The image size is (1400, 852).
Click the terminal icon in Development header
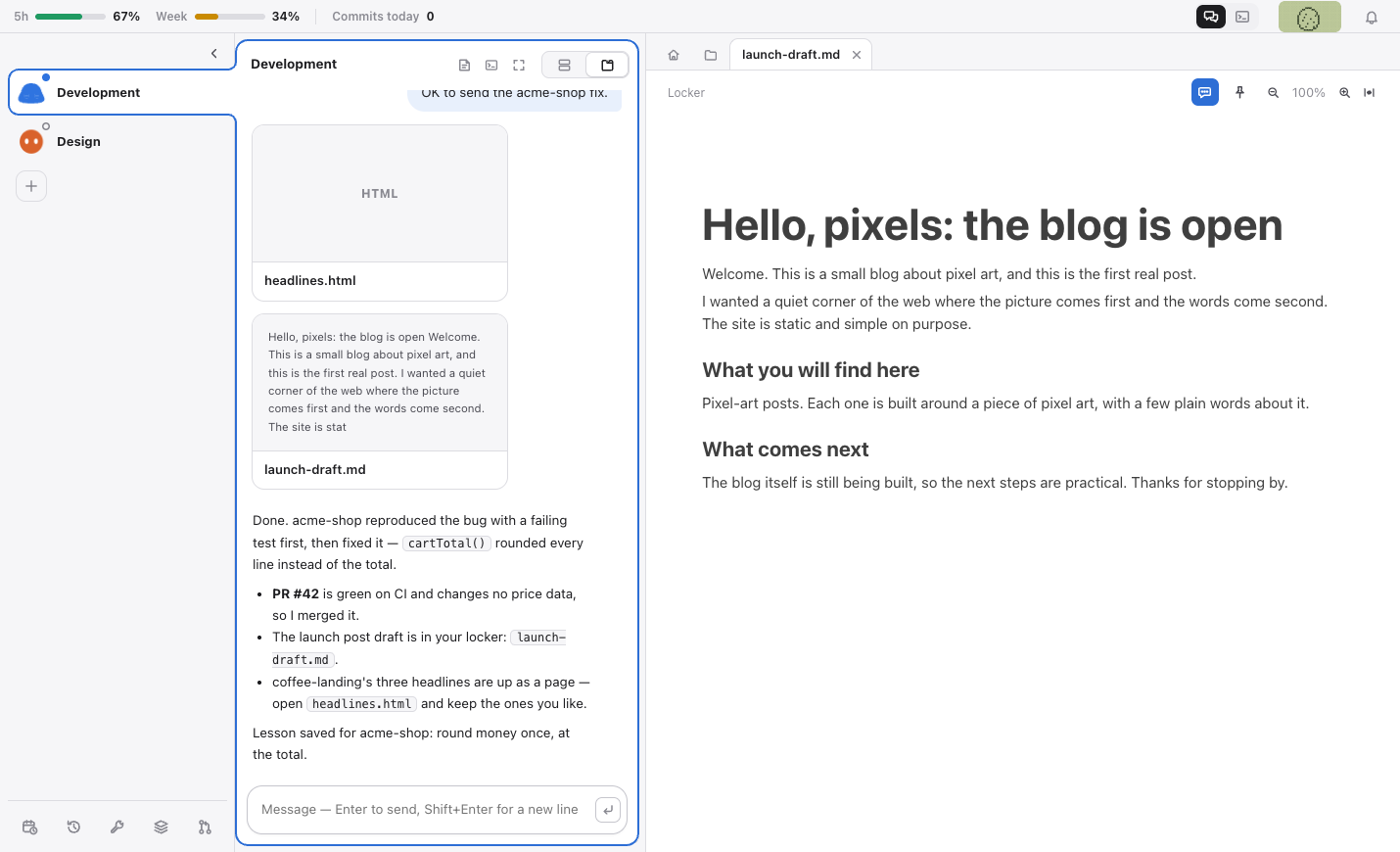[x=491, y=66]
